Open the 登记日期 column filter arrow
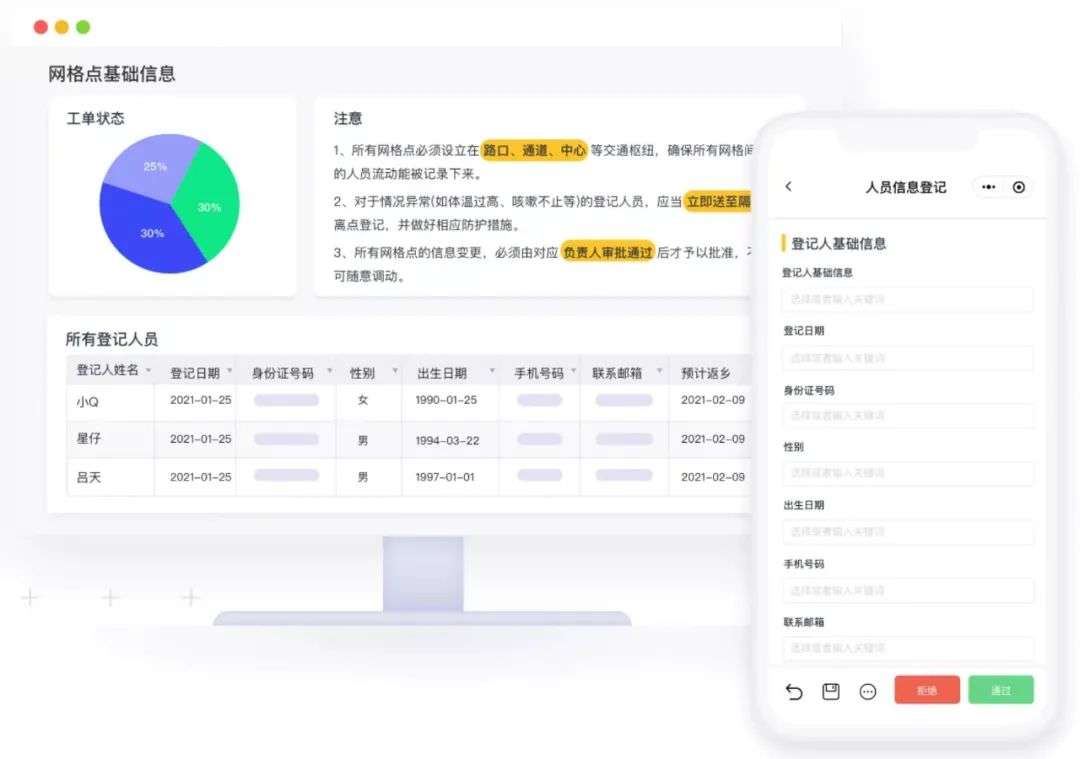Image resolution: width=1080 pixels, height=759 pixels. (x=229, y=371)
